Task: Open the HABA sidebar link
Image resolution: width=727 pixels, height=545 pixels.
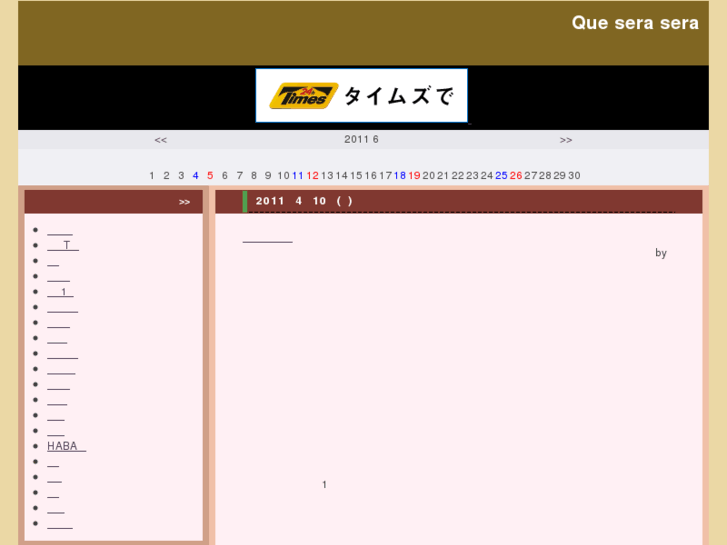Action: pos(66,446)
